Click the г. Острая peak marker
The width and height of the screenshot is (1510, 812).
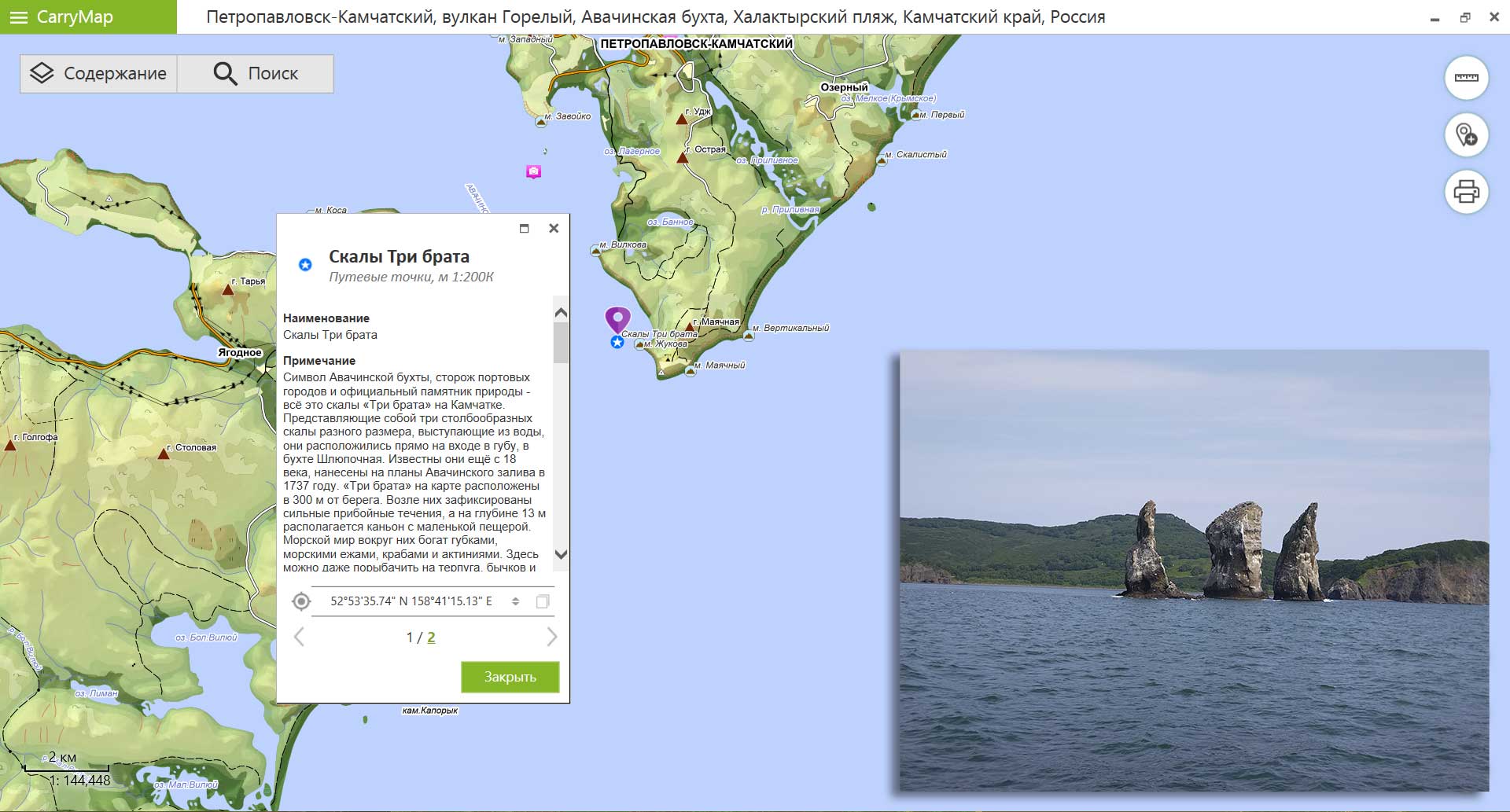click(x=683, y=158)
